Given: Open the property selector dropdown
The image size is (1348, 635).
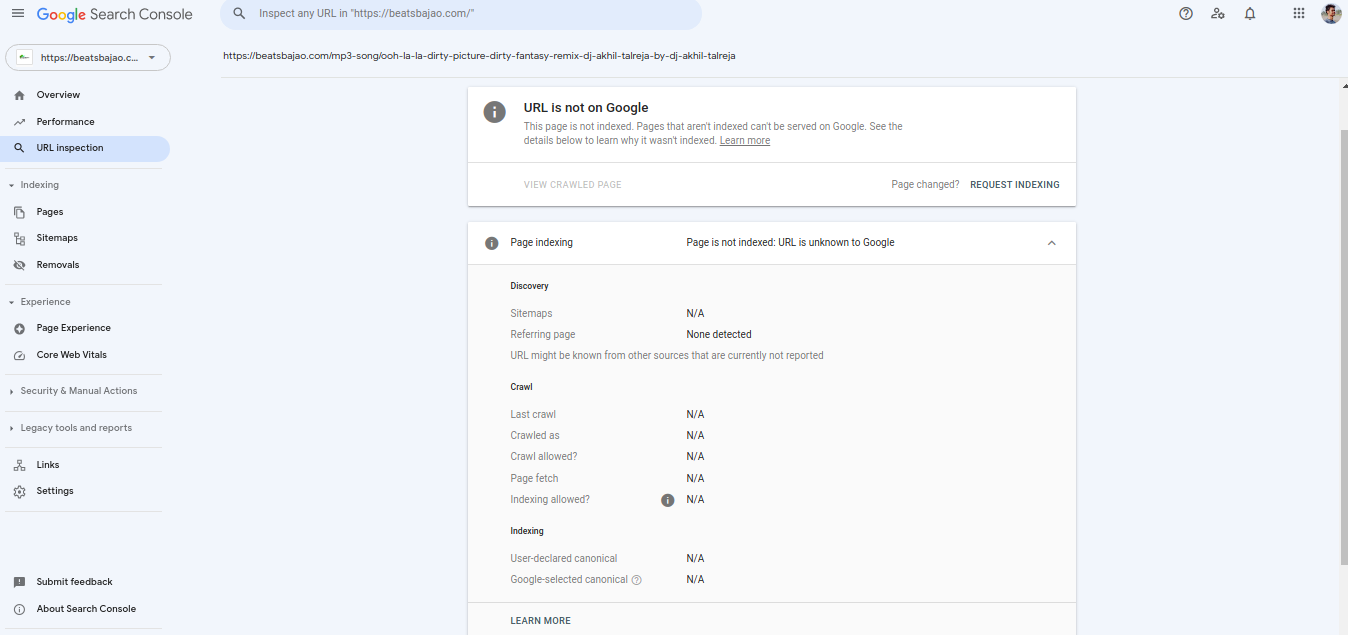Looking at the screenshot, I should click(x=88, y=58).
